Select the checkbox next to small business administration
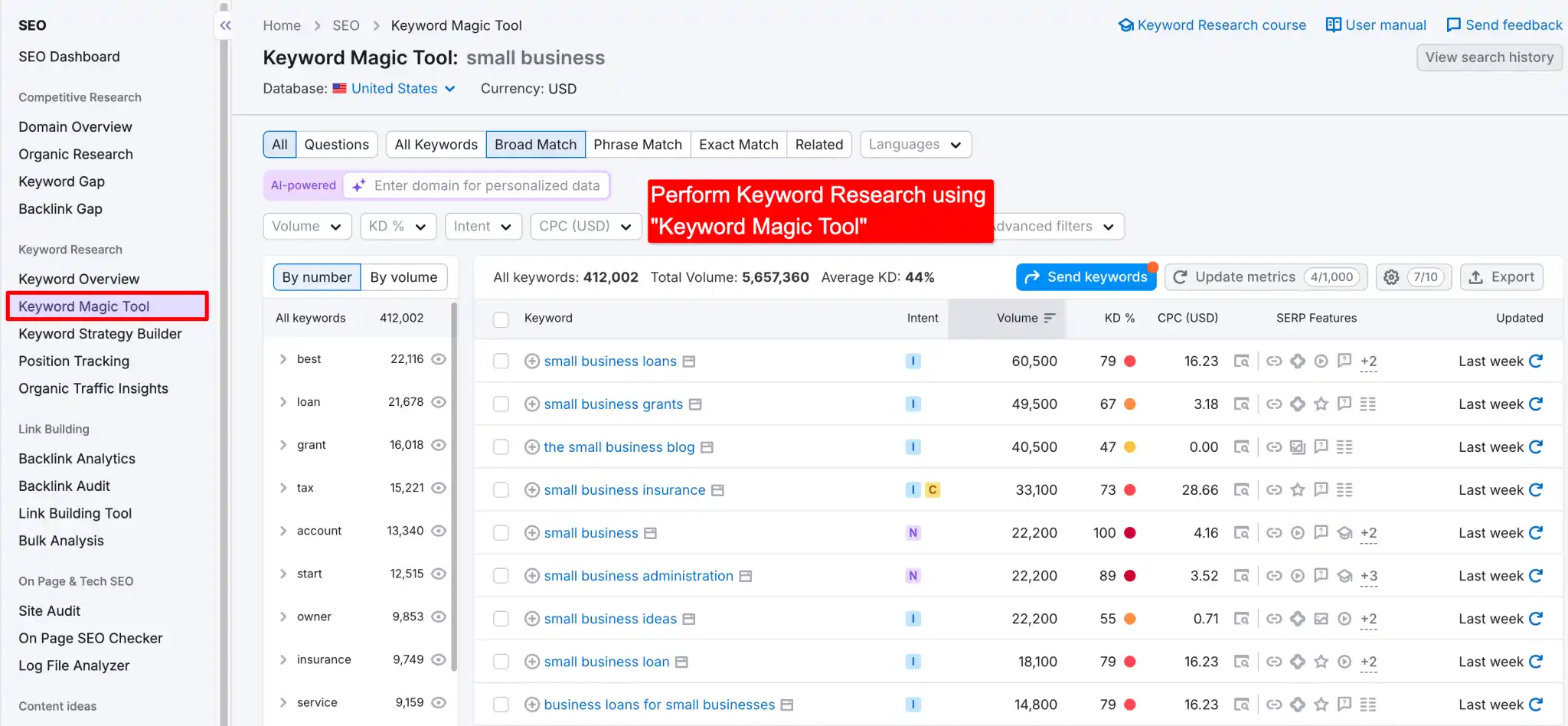Viewport: 1568px width, 726px height. pyautogui.click(x=501, y=575)
